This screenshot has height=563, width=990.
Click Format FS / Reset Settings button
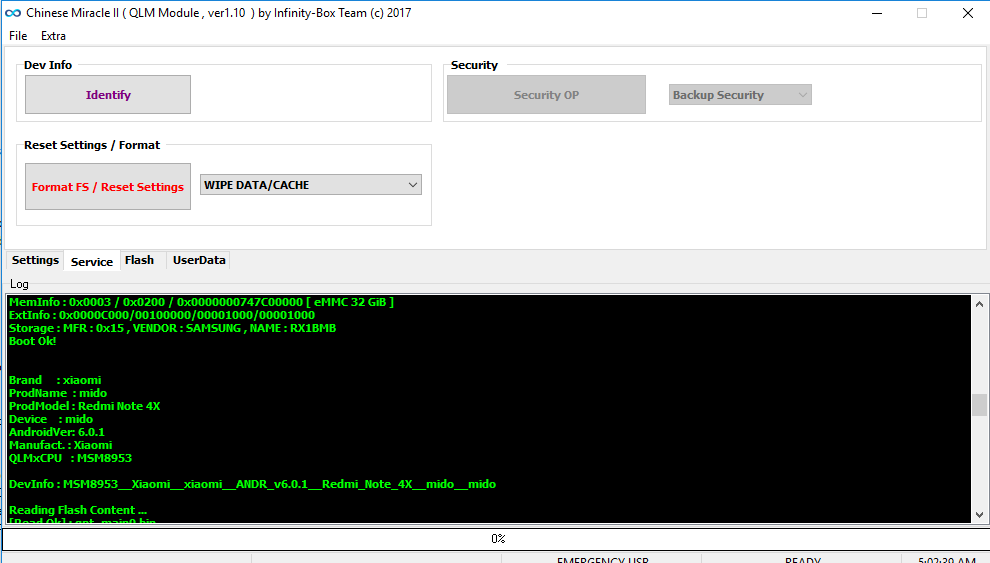pos(108,187)
